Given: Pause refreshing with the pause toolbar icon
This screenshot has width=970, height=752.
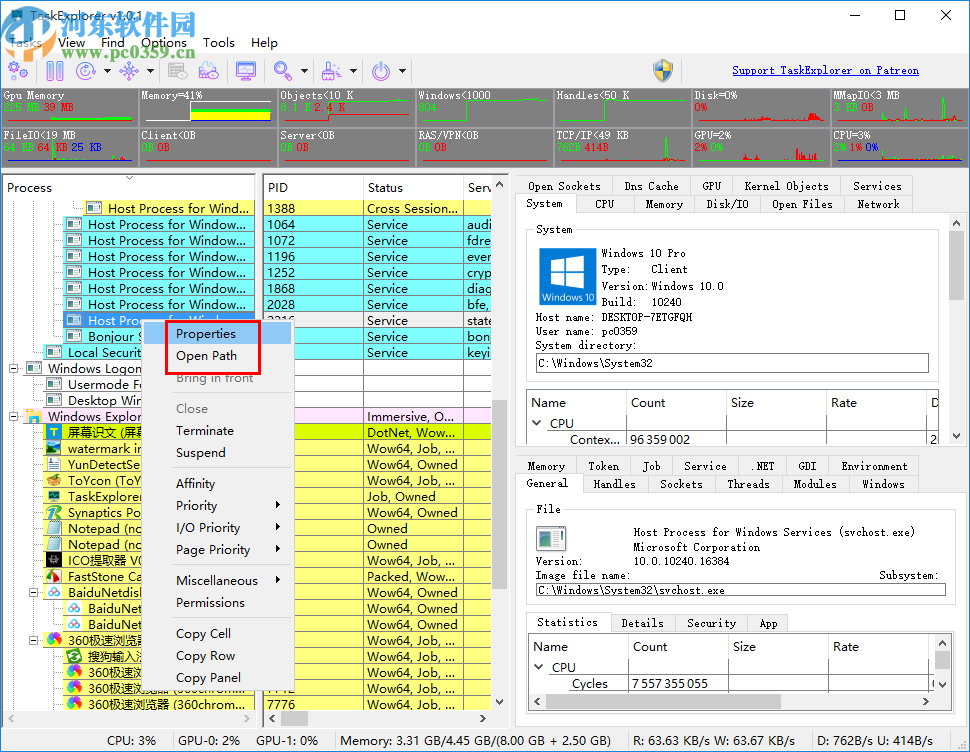Looking at the screenshot, I should coord(54,71).
